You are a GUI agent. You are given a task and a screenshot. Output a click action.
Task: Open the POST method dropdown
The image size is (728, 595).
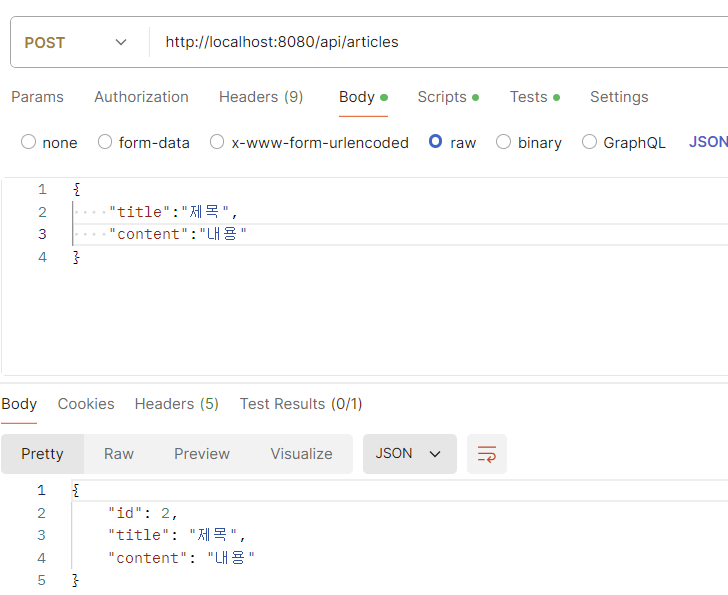point(75,43)
